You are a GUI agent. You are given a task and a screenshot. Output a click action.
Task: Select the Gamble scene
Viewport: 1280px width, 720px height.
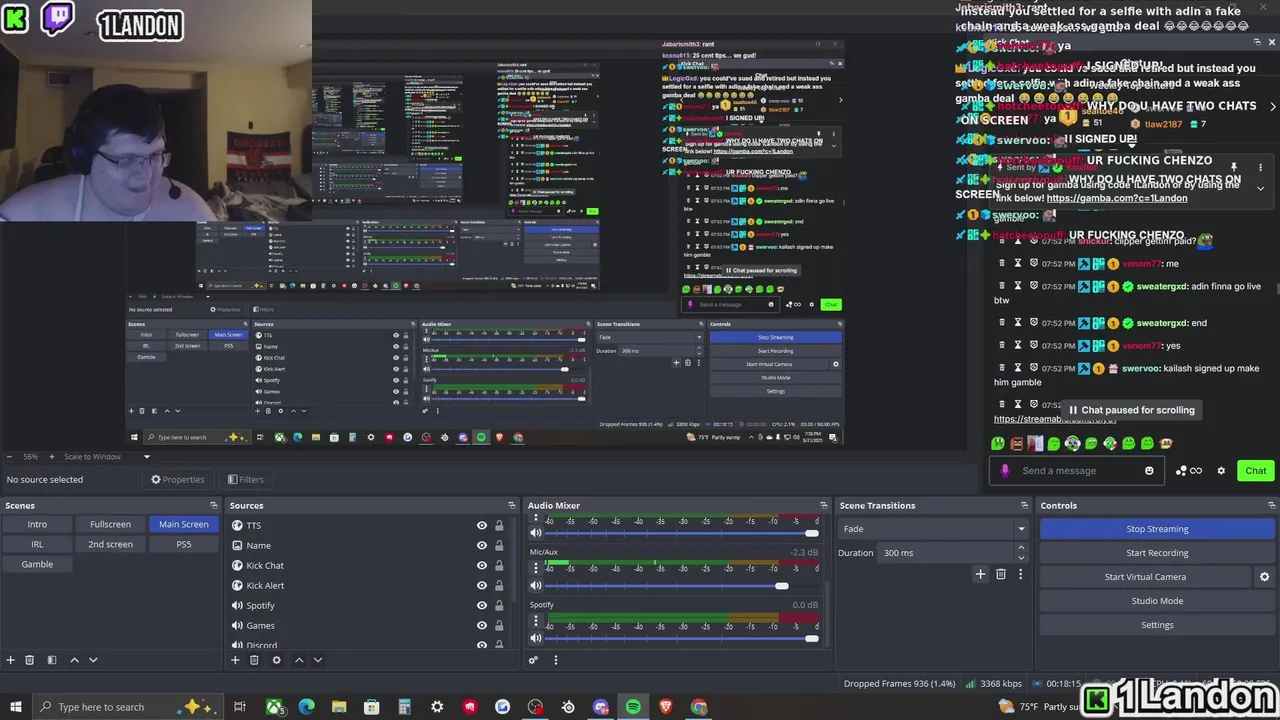37,564
